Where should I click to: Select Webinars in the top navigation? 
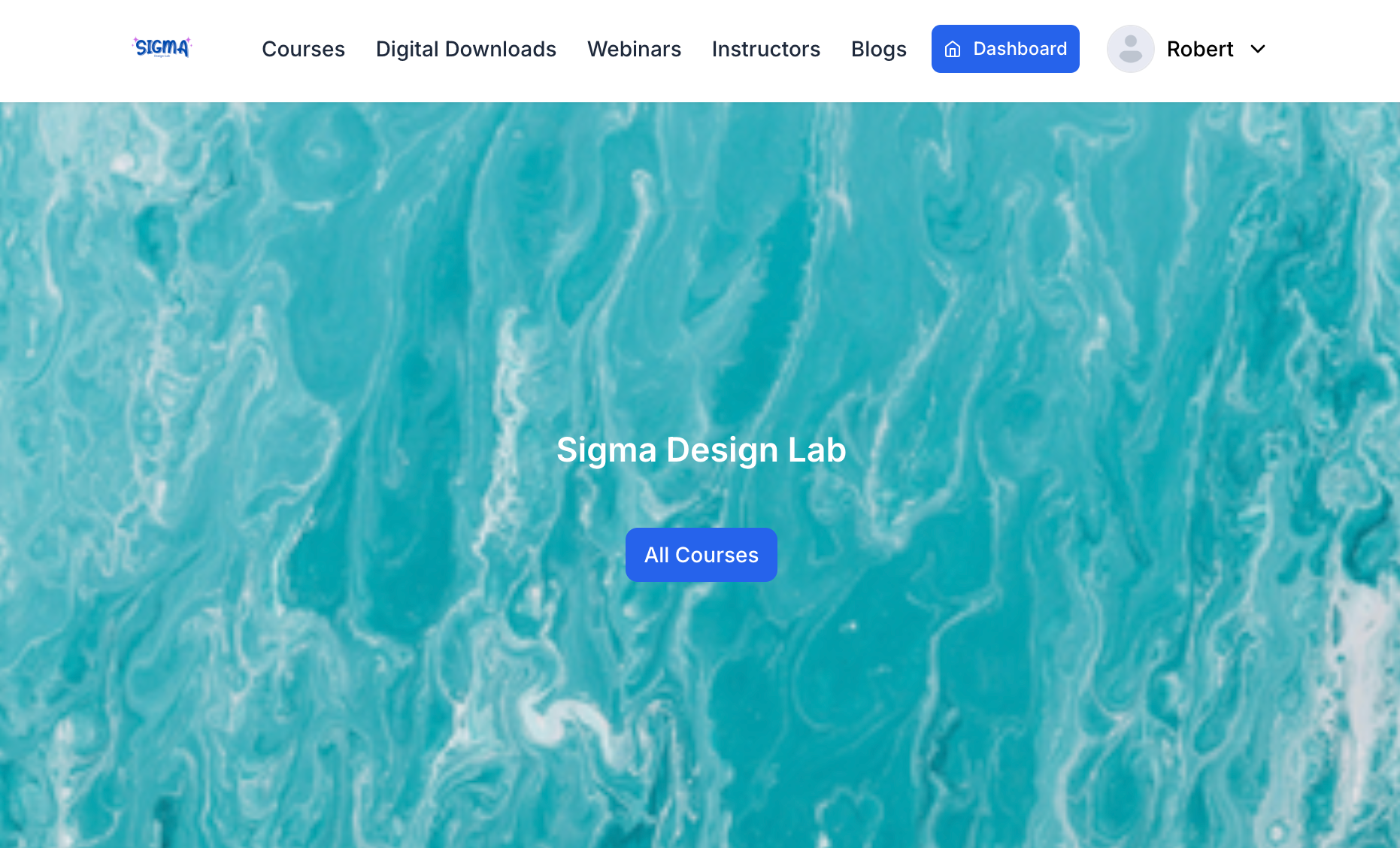click(x=634, y=50)
